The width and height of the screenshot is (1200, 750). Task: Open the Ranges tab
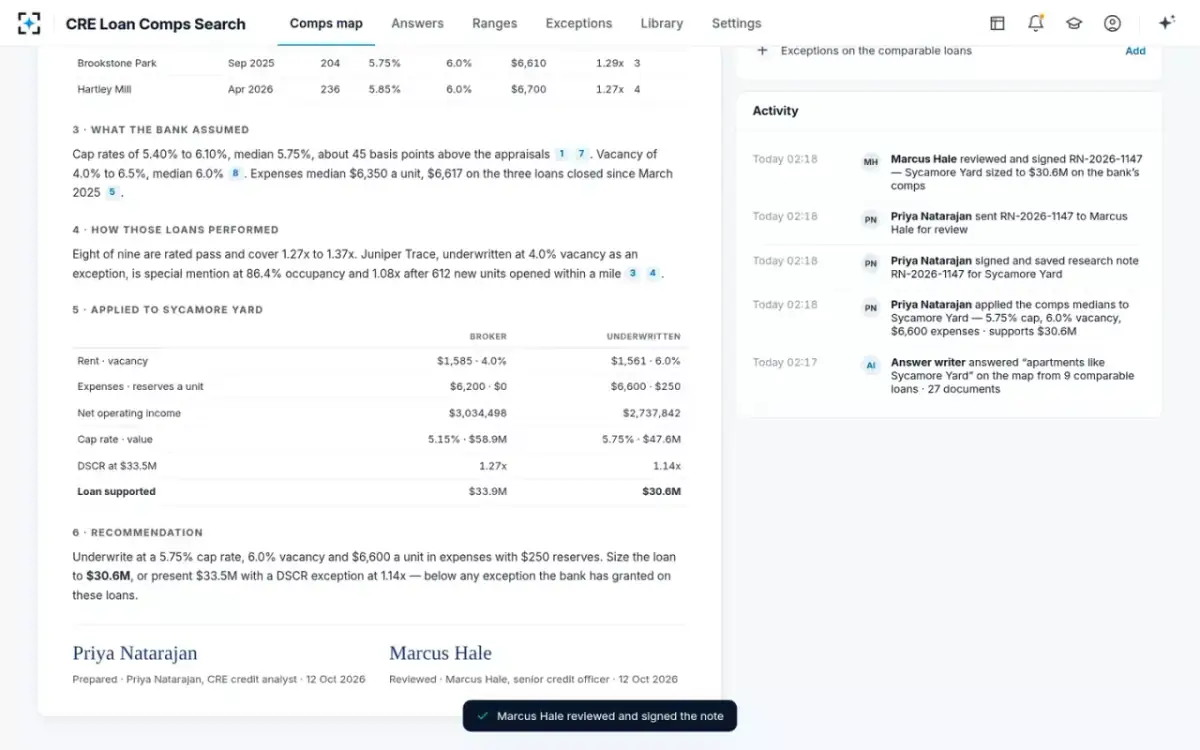494,23
